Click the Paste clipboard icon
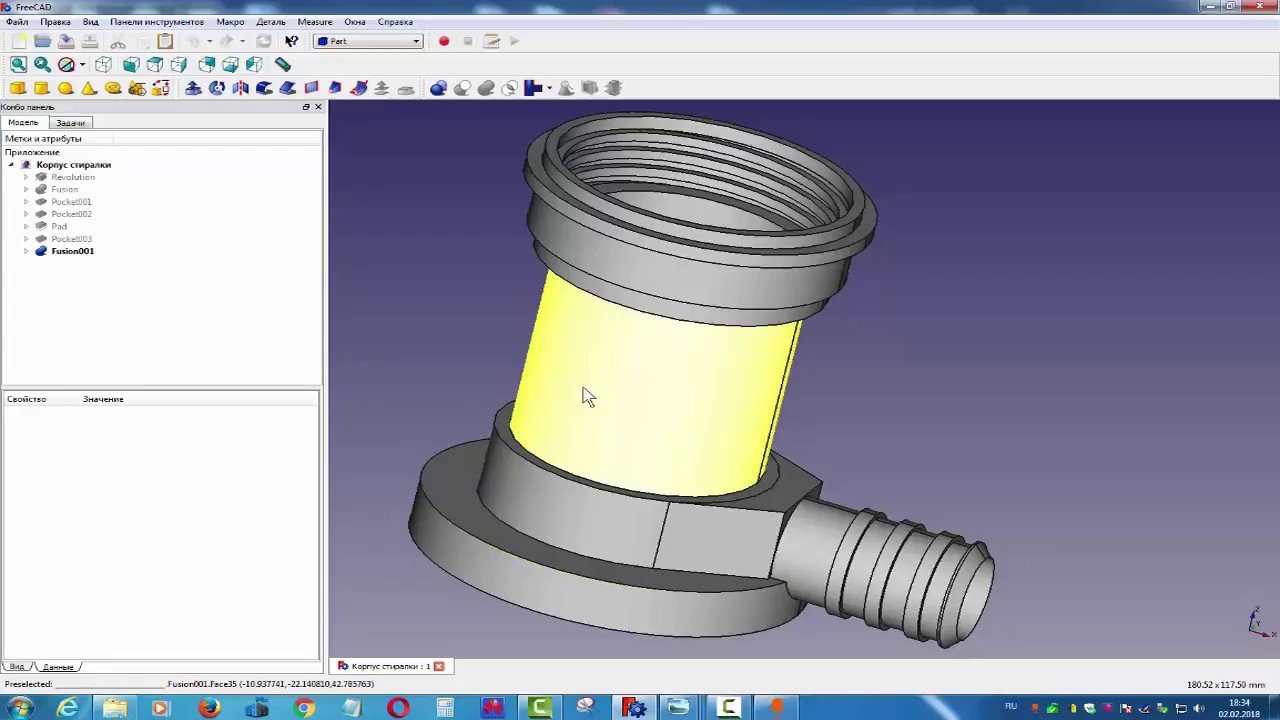Viewport: 1280px width, 720px height. tap(165, 41)
